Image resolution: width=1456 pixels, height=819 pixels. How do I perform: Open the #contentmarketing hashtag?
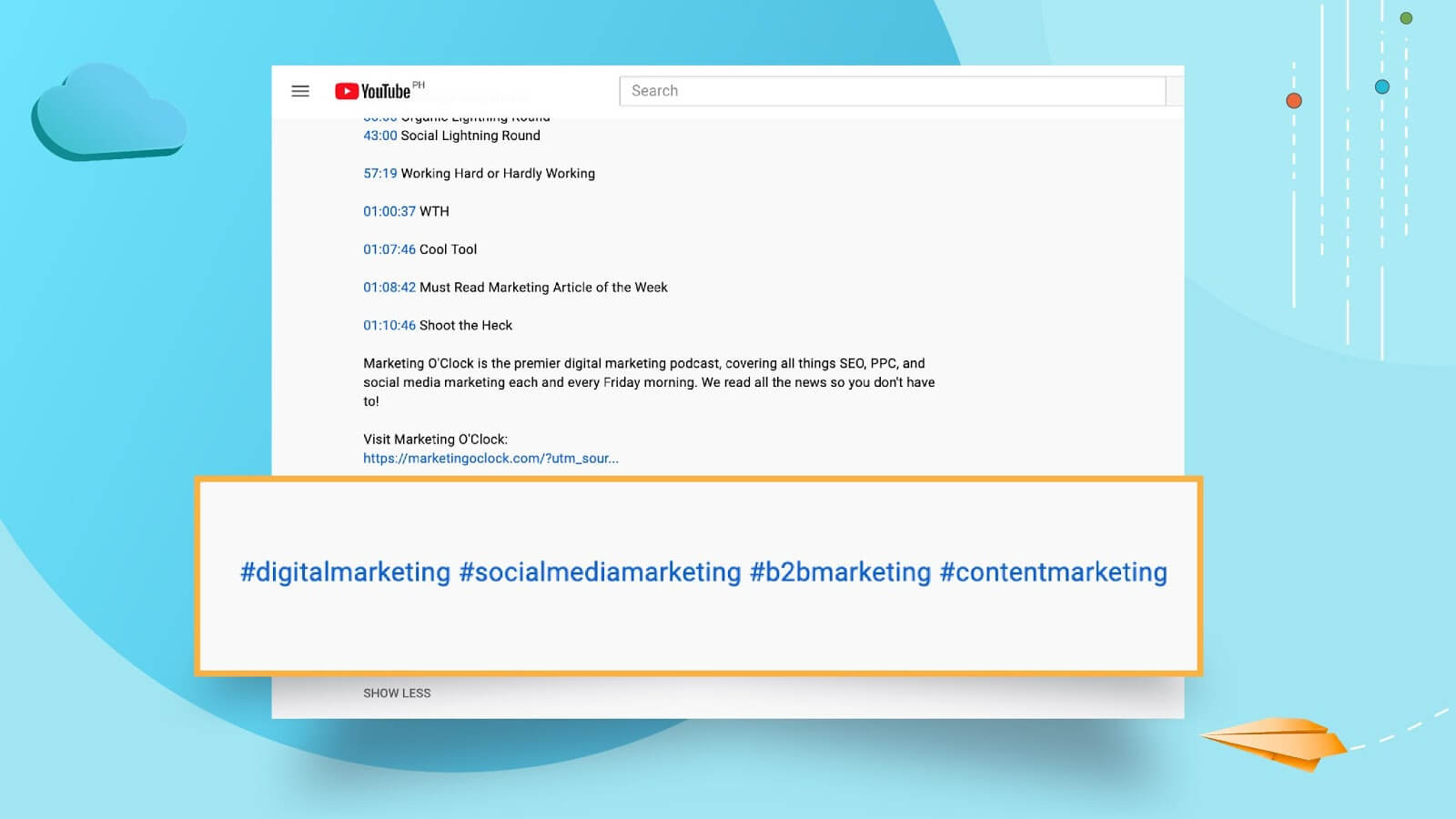1052,572
